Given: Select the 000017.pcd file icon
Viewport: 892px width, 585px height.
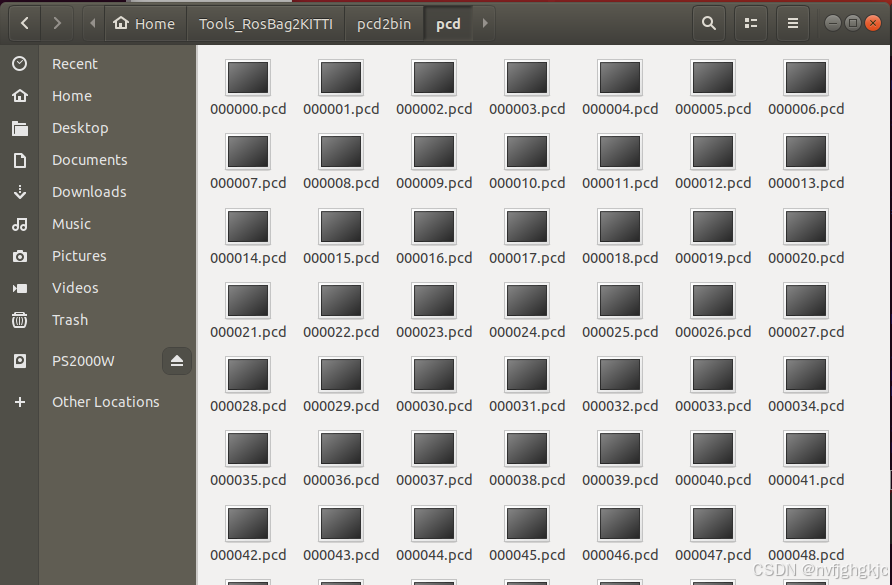Looking at the screenshot, I should (527, 226).
